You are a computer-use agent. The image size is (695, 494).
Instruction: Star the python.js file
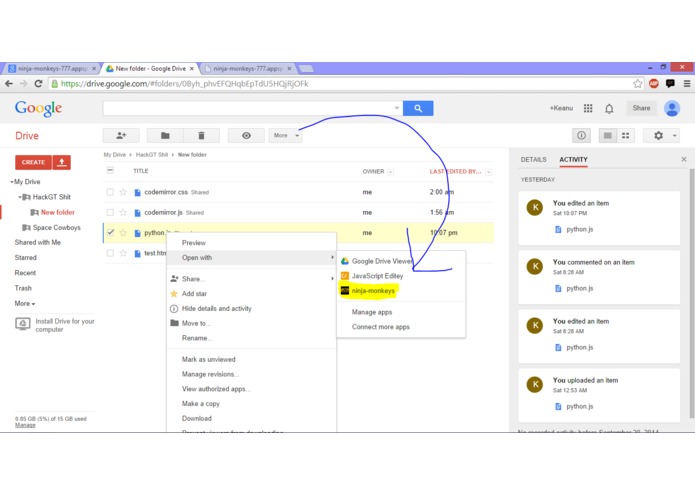coord(123,233)
